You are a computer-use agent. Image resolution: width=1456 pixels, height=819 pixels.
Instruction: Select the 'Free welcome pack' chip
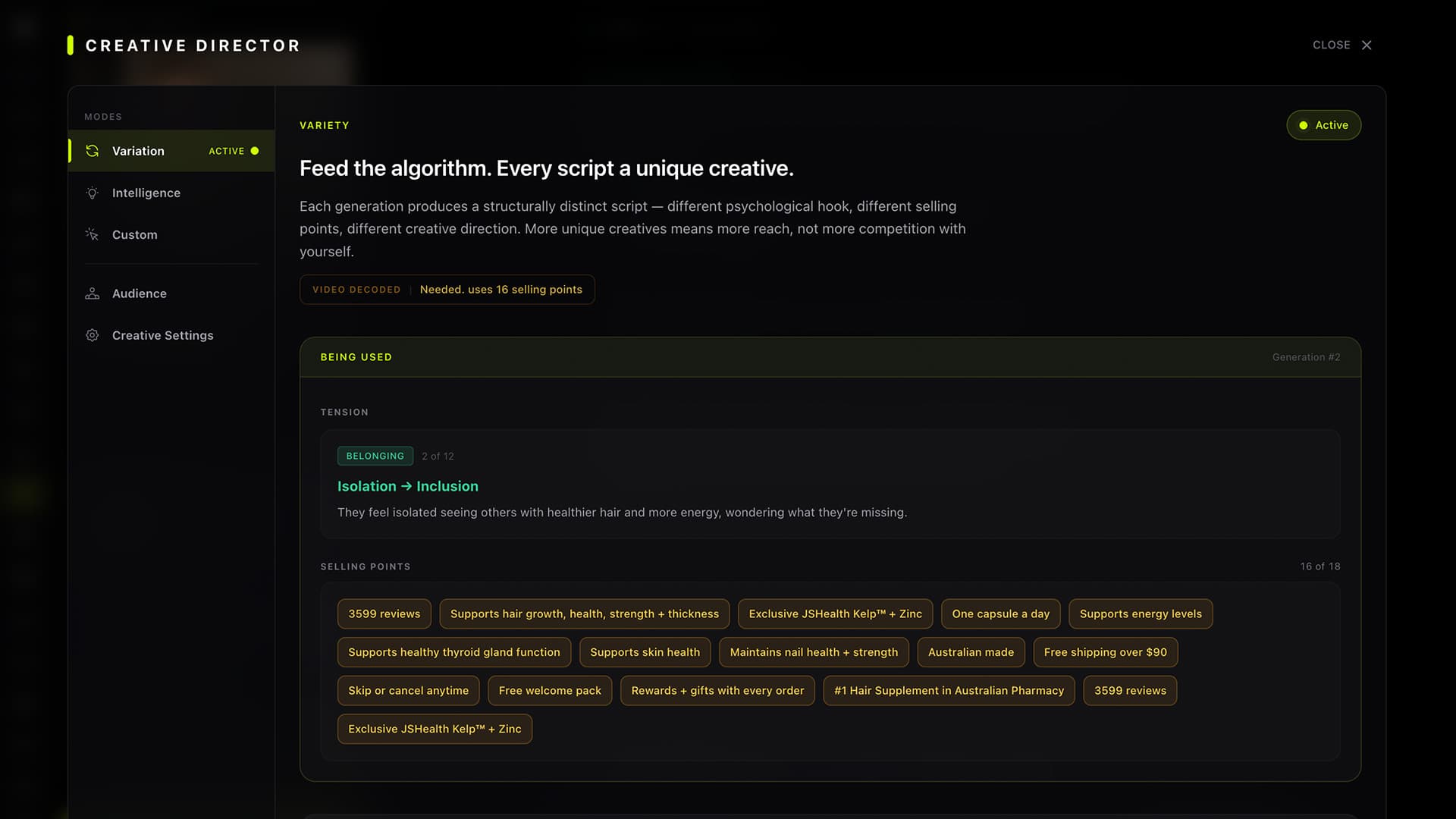550,691
